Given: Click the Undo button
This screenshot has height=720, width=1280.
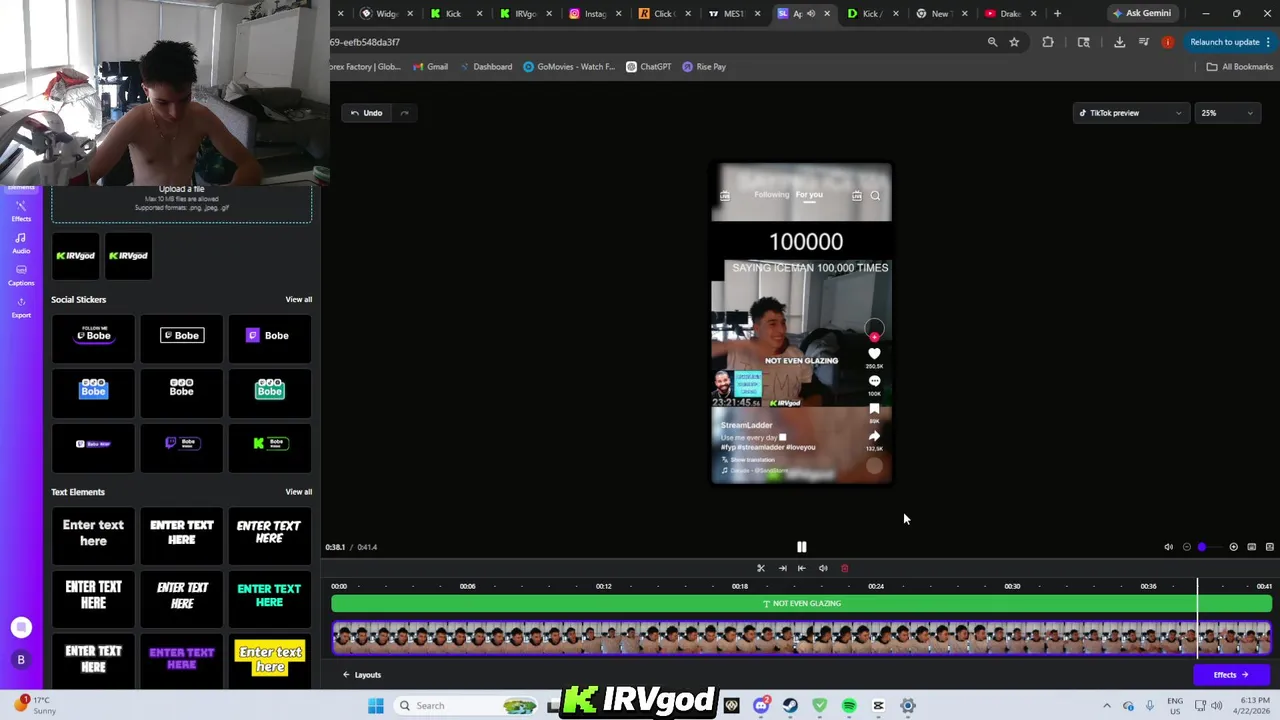Looking at the screenshot, I should point(366,113).
